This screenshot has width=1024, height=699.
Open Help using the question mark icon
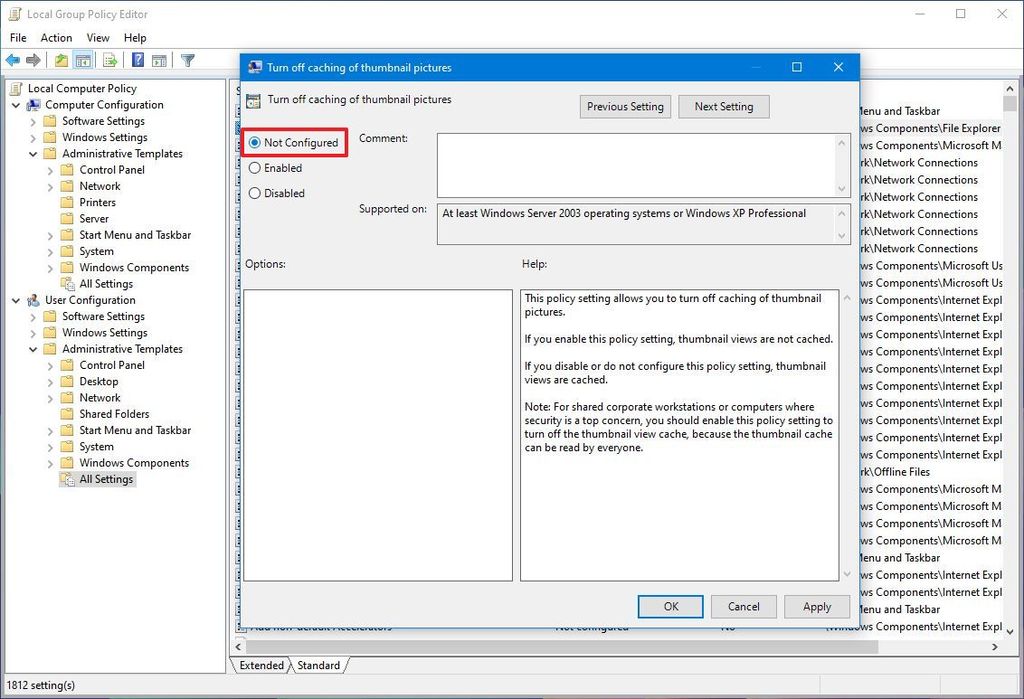click(137, 60)
